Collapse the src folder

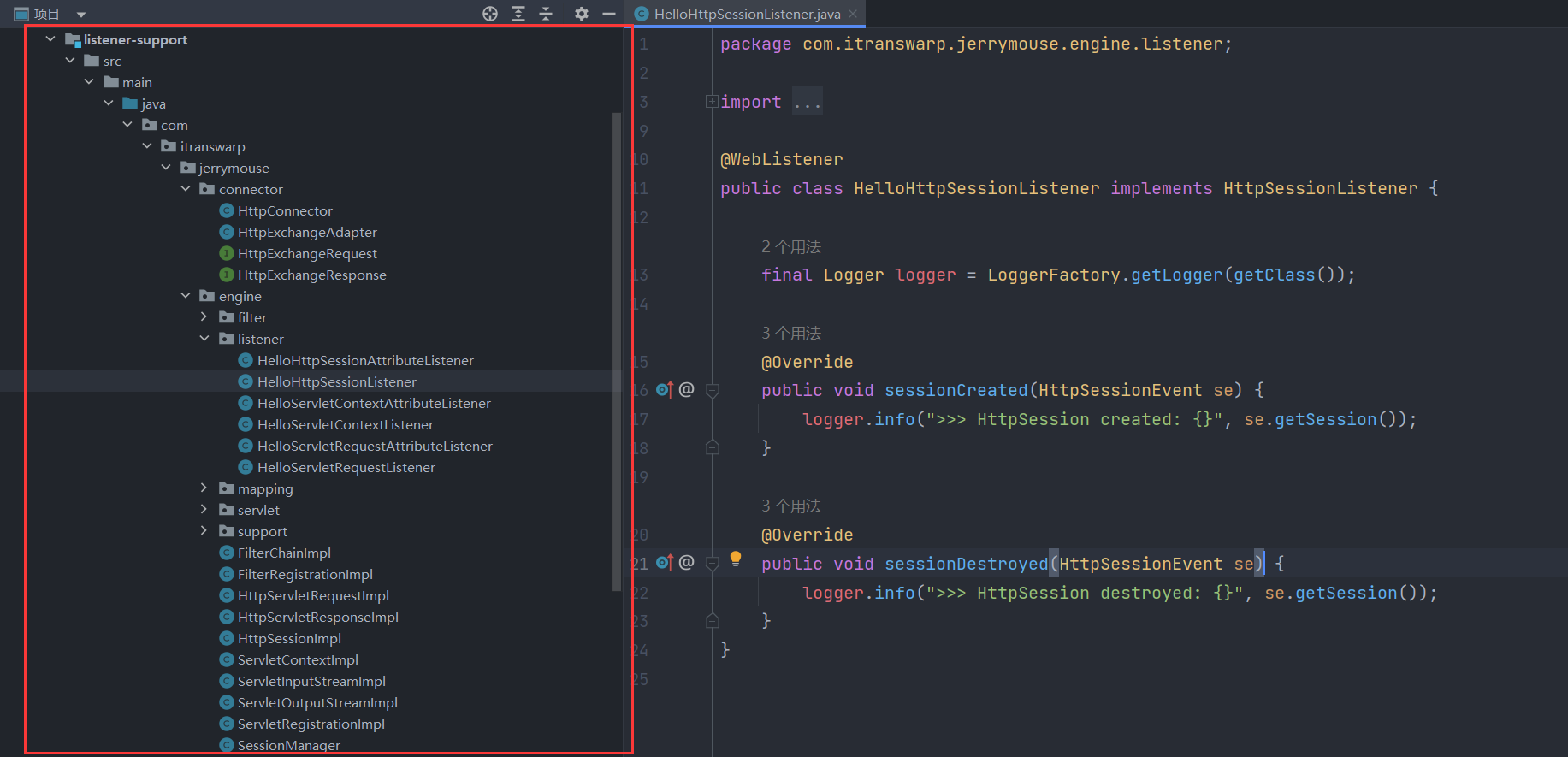coord(70,61)
